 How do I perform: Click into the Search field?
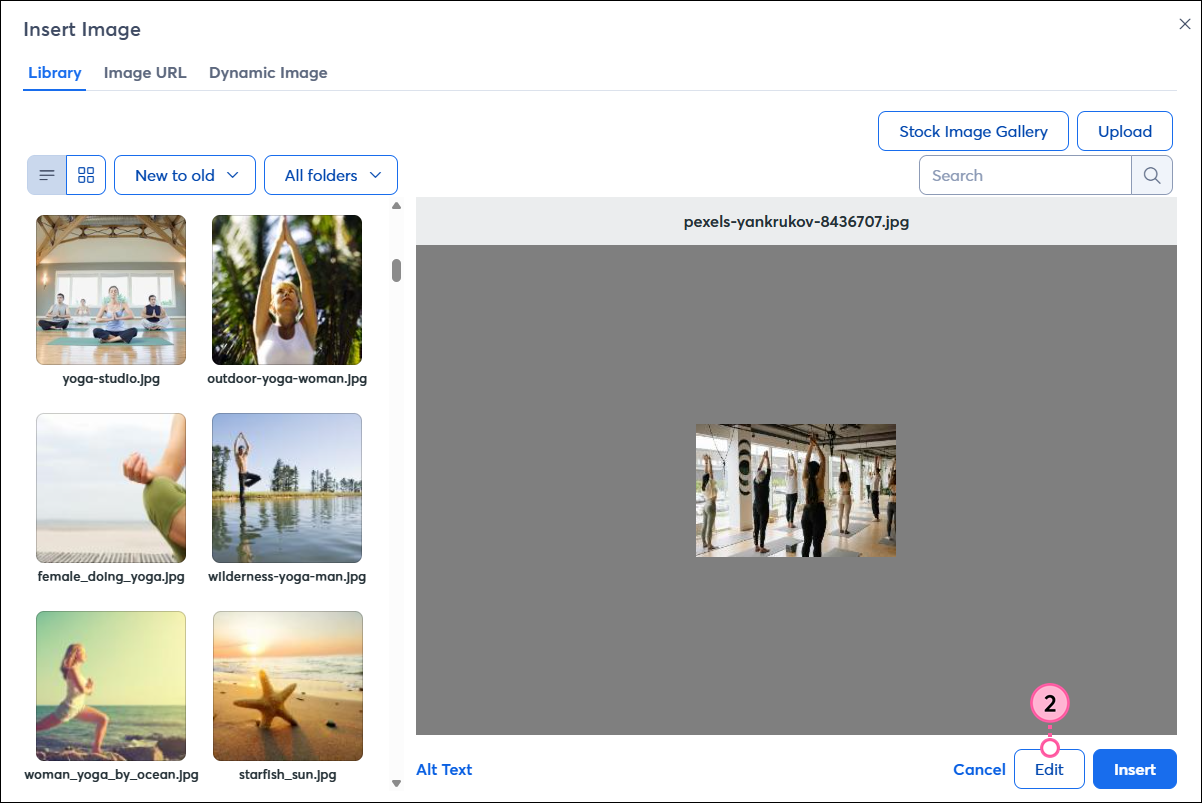[x=1025, y=175]
